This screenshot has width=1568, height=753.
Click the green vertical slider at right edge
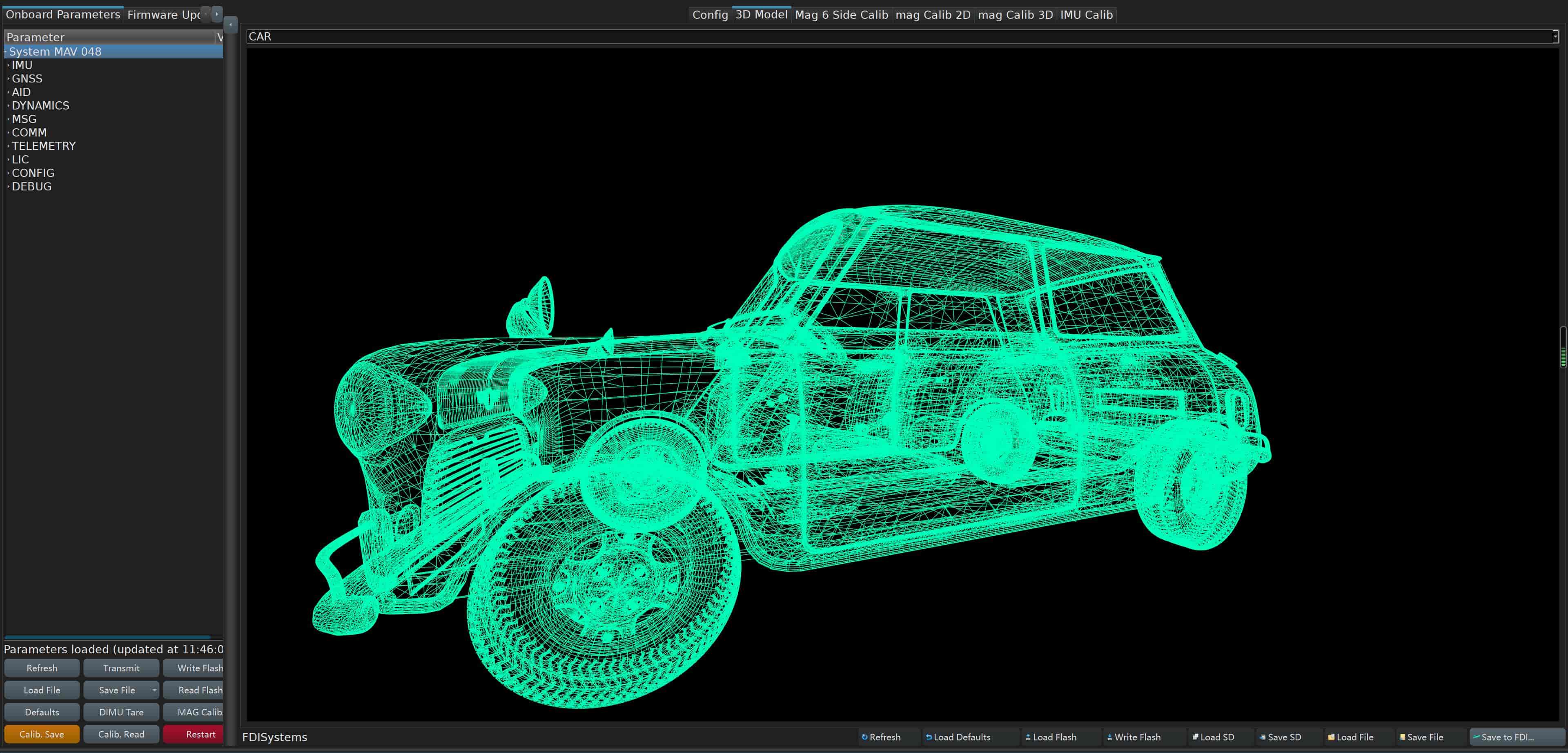(x=1563, y=348)
